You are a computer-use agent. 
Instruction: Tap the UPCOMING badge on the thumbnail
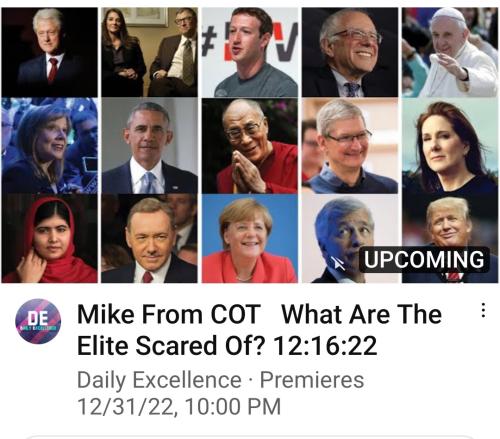click(x=424, y=259)
